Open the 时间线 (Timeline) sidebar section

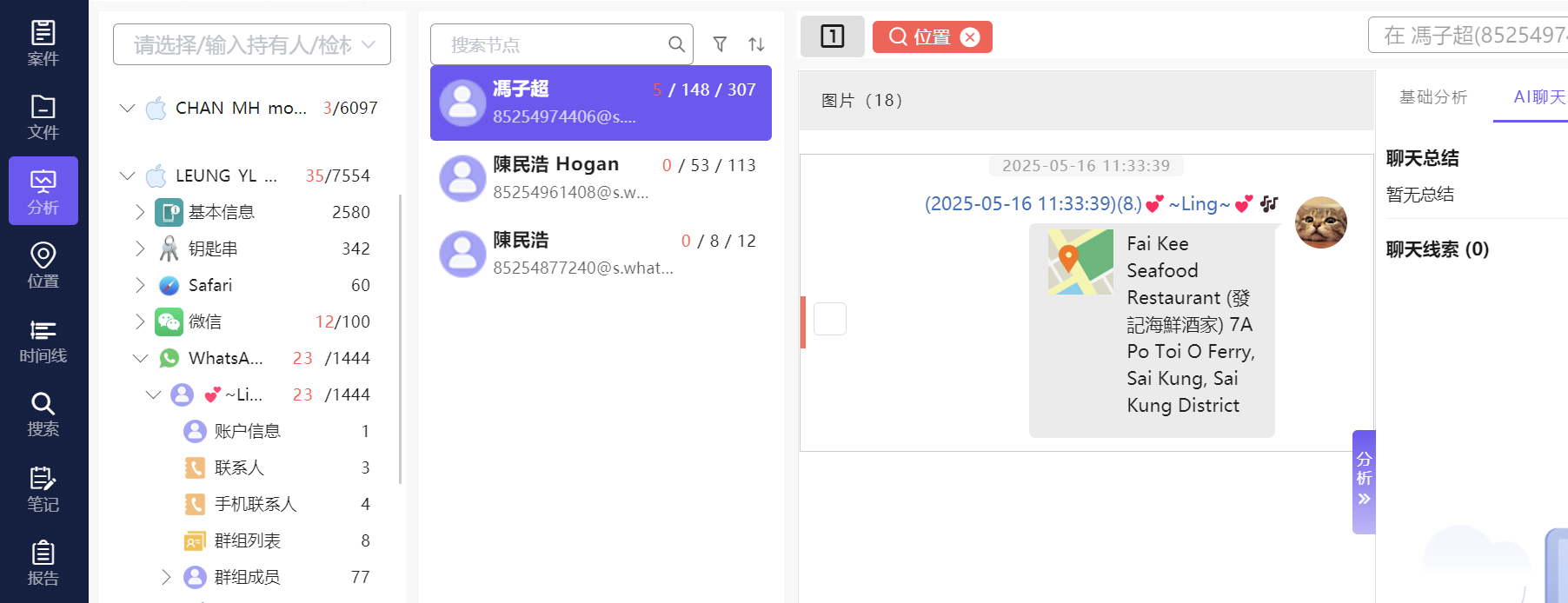click(43, 341)
